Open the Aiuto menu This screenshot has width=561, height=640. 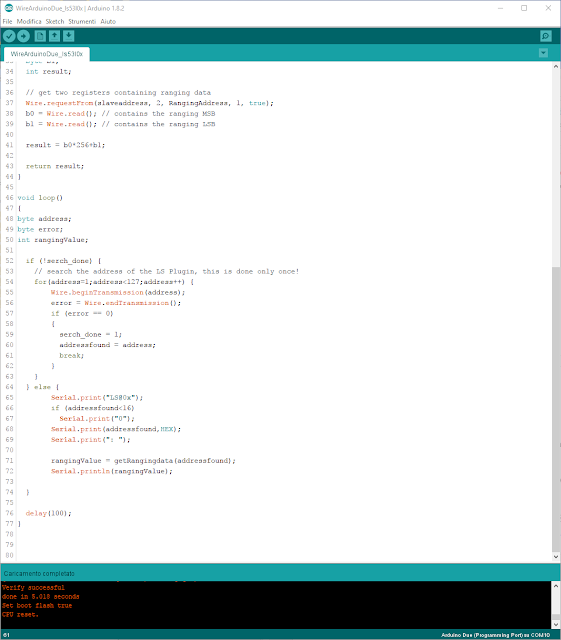pos(108,22)
